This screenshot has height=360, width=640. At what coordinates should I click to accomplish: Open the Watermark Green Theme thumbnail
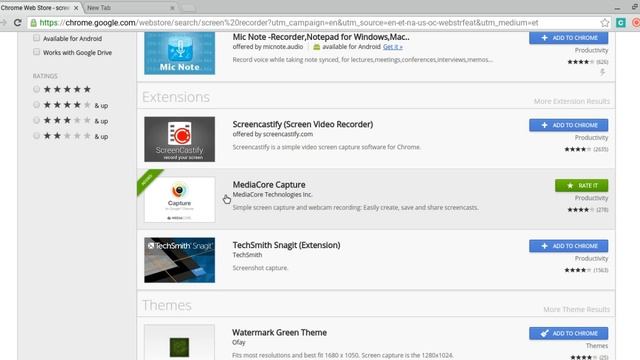point(180,343)
